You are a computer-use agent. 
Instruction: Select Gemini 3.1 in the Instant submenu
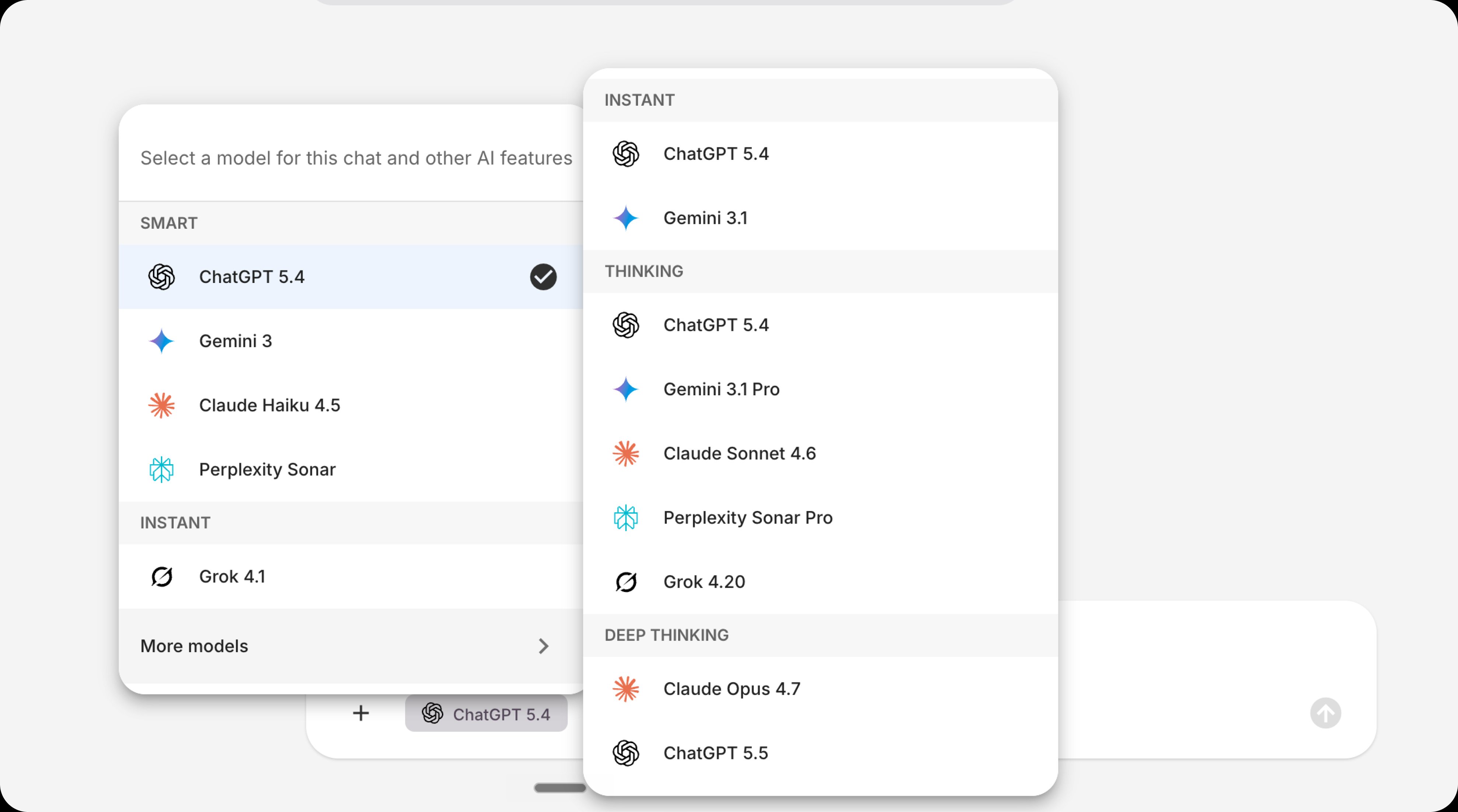click(820, 218)
